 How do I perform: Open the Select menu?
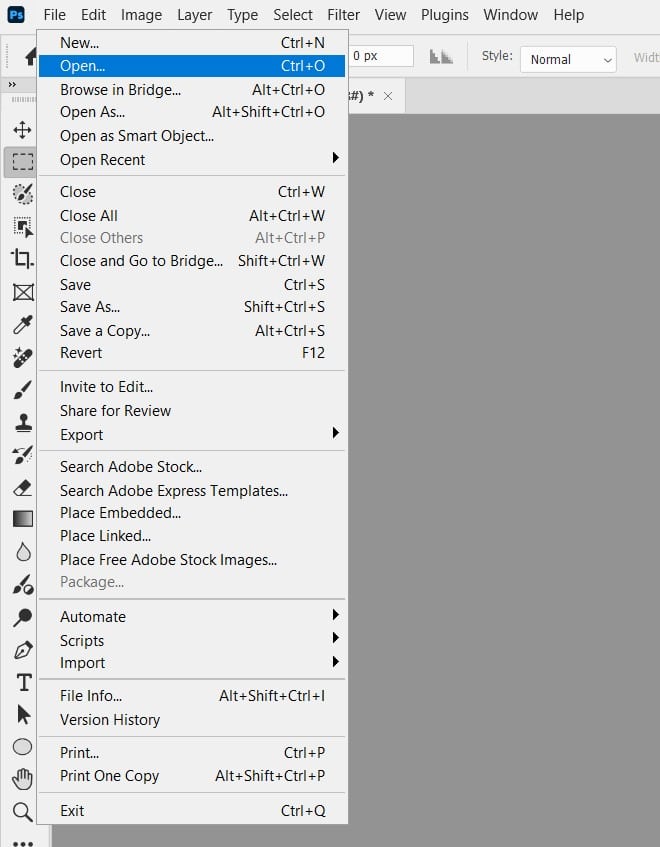293,15
